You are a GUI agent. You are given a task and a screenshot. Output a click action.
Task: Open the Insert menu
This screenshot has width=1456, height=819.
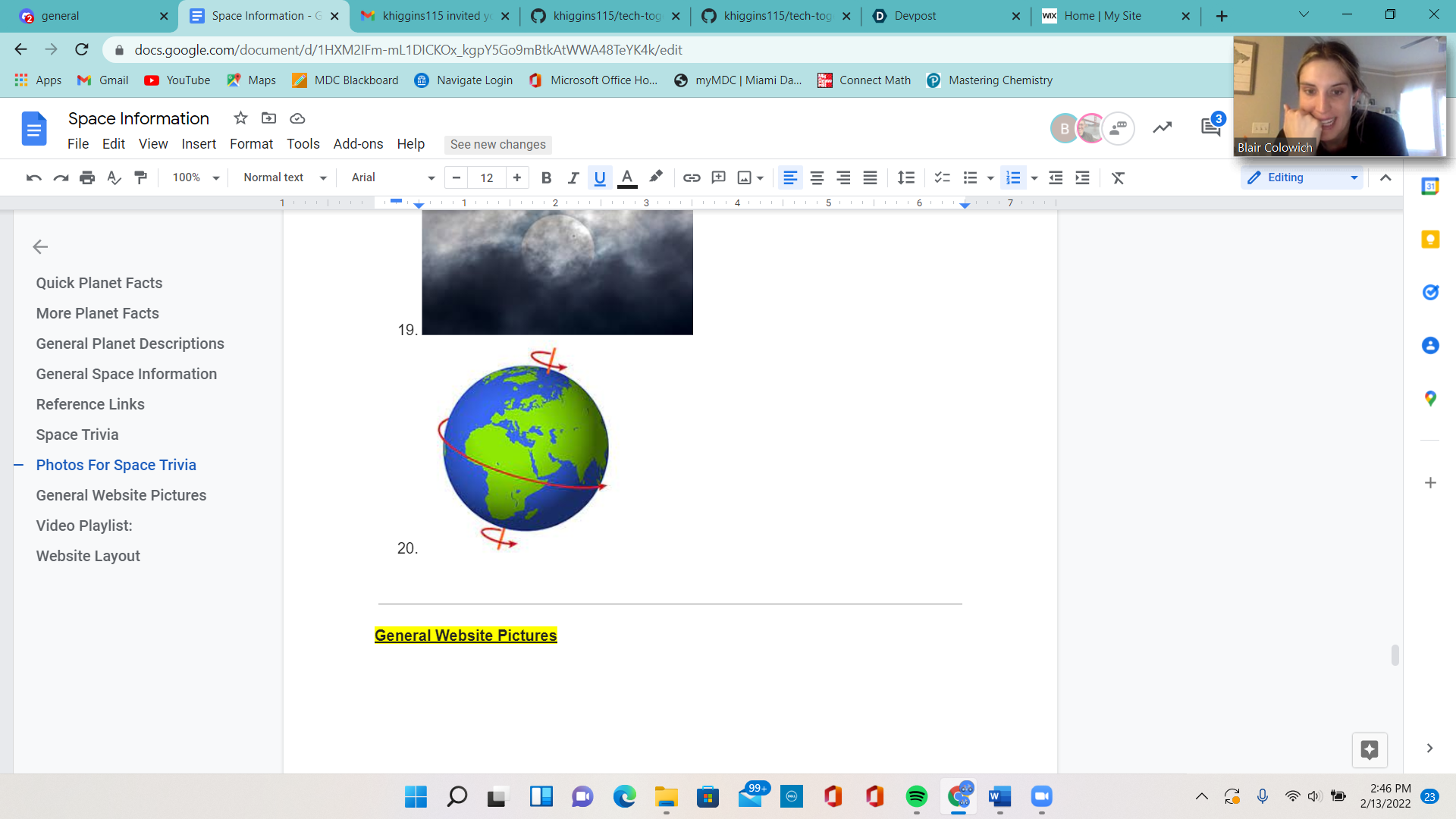(198, 144)
